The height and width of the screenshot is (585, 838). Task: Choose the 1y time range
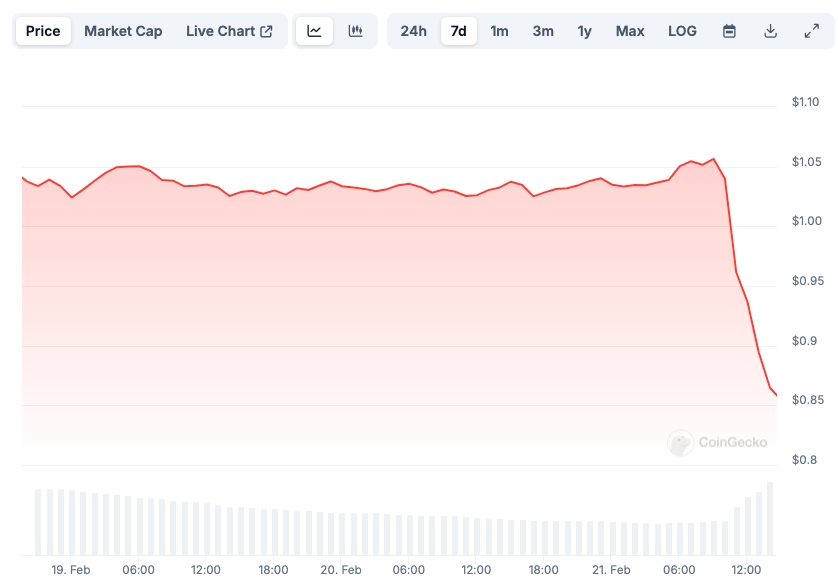click(x=584, y=31)
